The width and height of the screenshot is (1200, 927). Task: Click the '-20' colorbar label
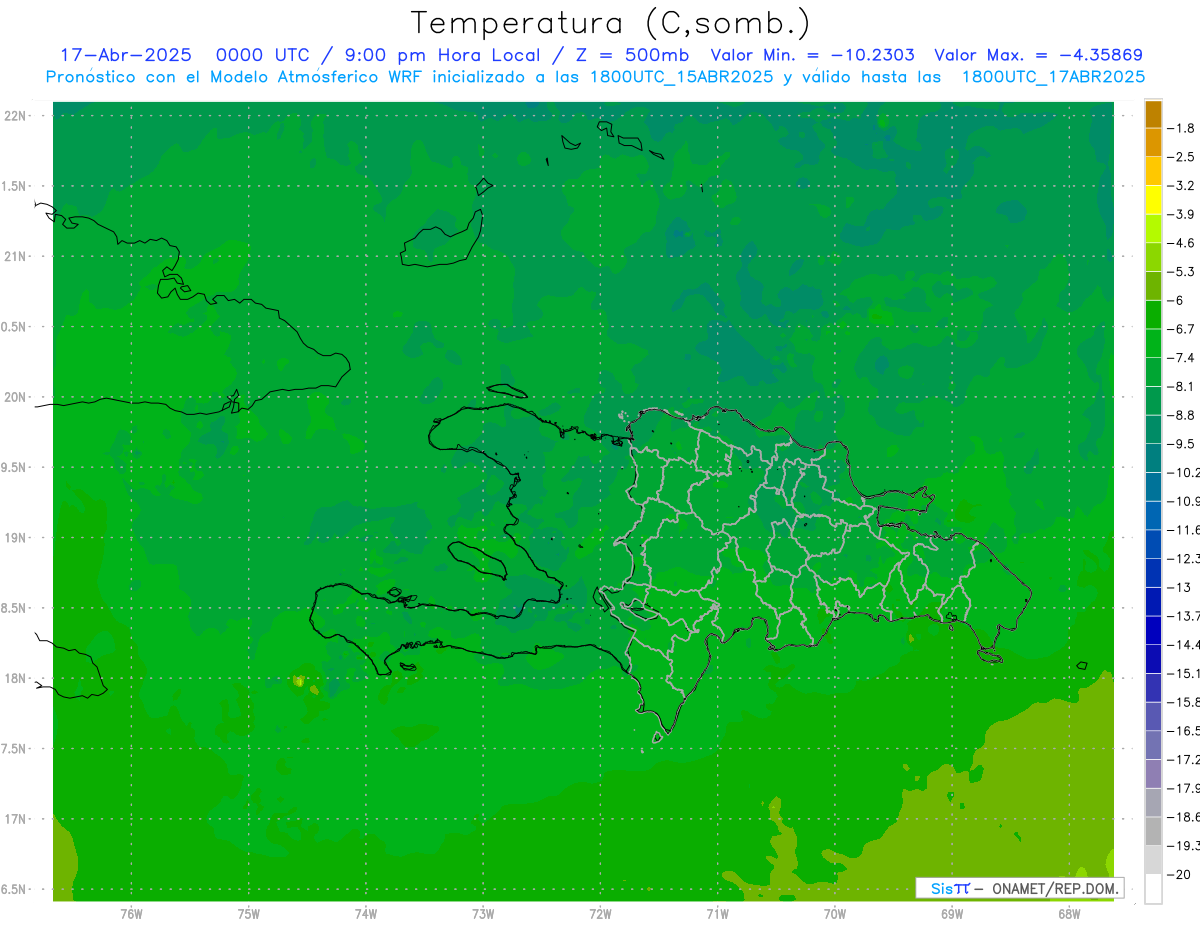[1180, 874]
